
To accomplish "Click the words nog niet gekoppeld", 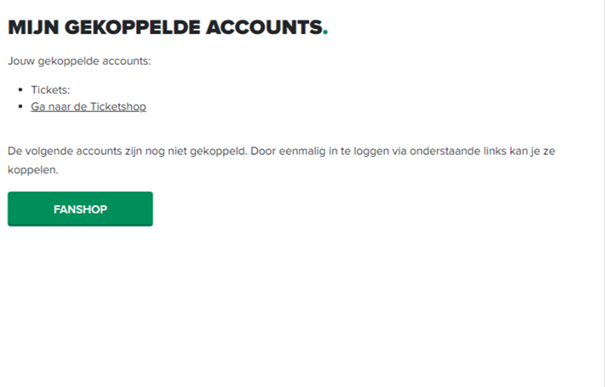I will [x=196, y=151].
